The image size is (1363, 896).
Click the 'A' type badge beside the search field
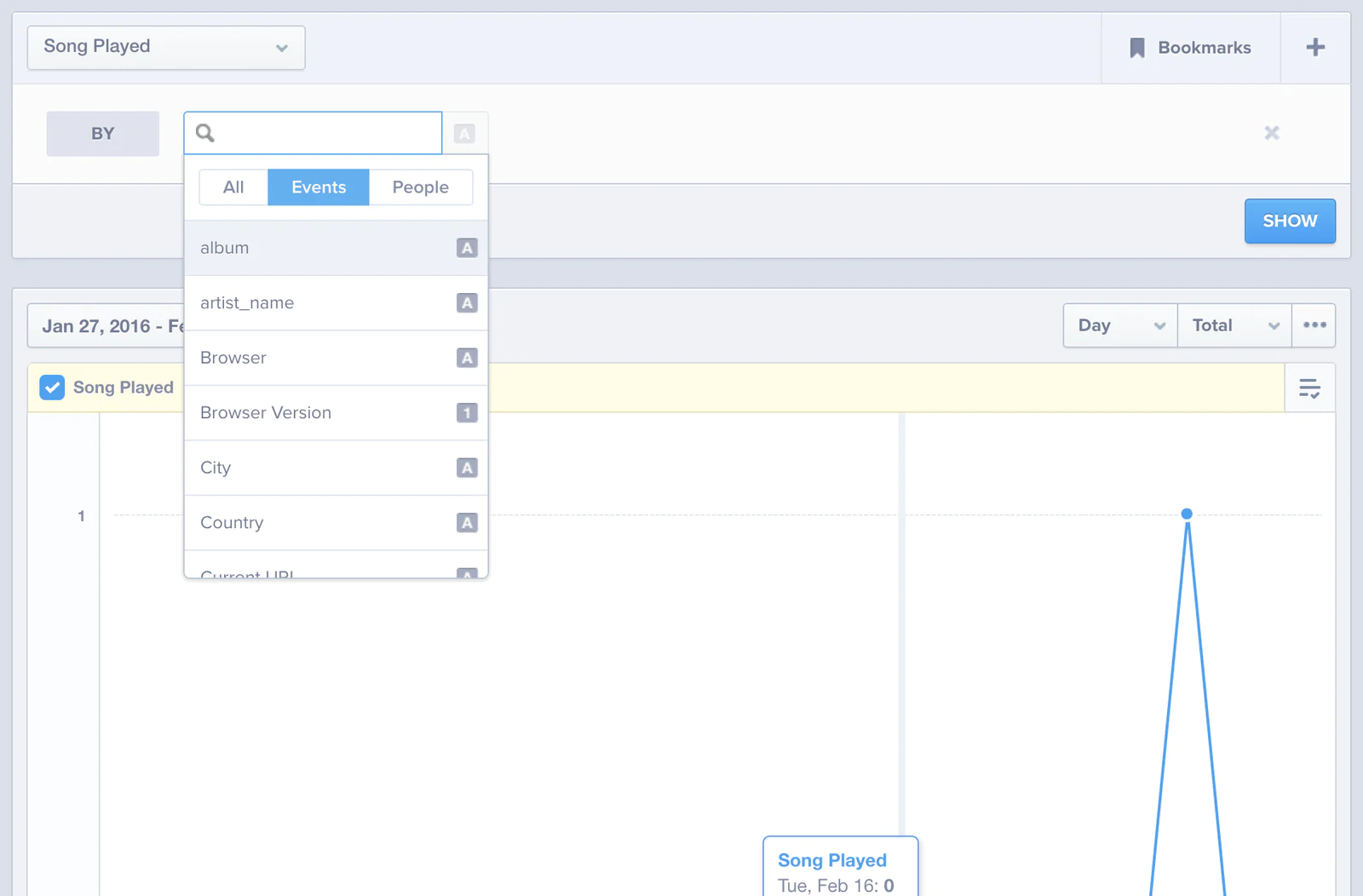tap(465, 133)
